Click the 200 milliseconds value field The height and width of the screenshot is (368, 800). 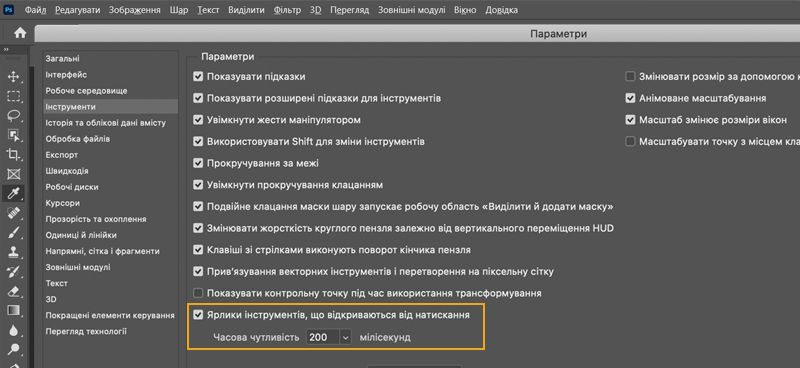pyautogui.click(x=323, y=337)
